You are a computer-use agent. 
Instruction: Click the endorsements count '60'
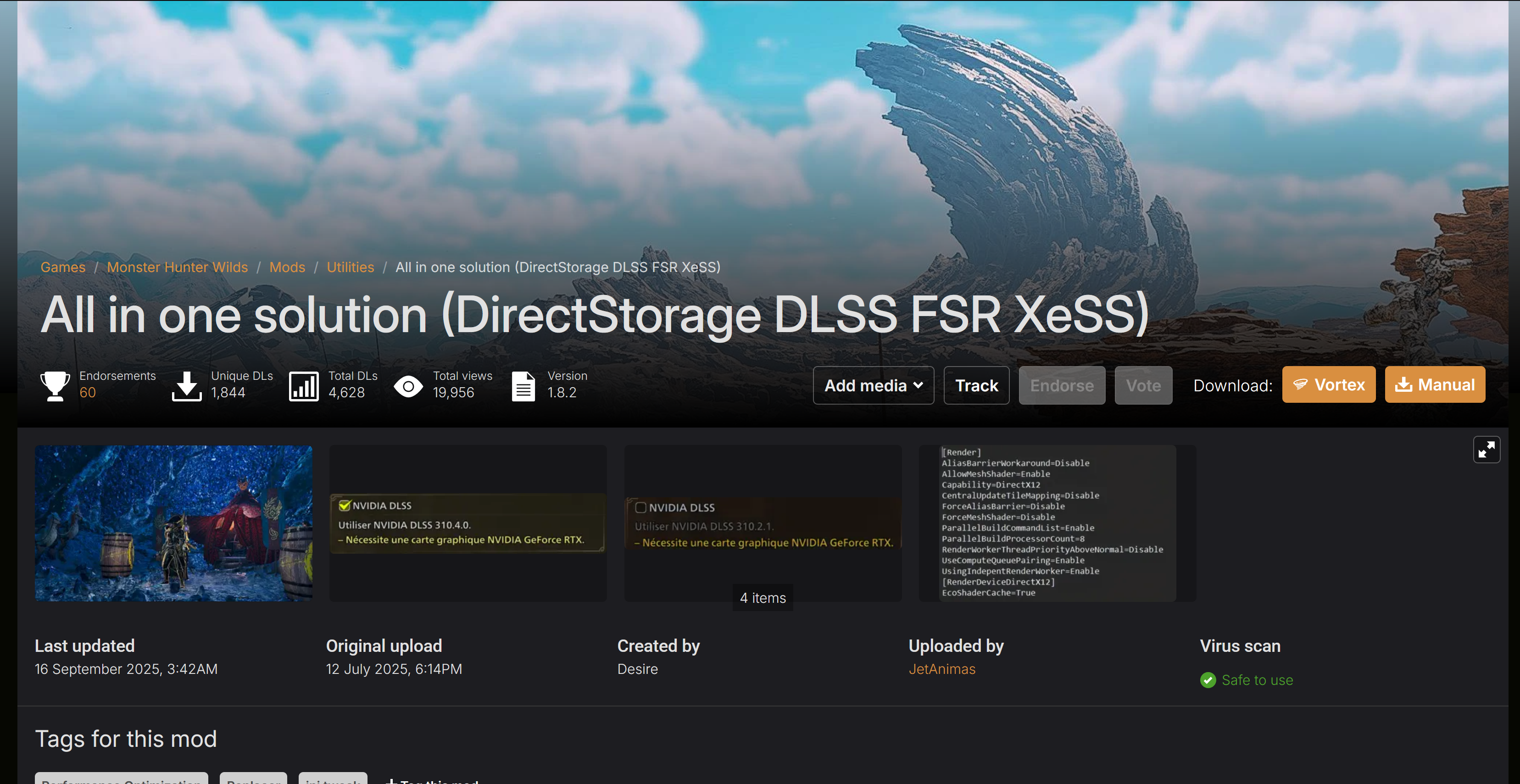[x=87, y=392]
